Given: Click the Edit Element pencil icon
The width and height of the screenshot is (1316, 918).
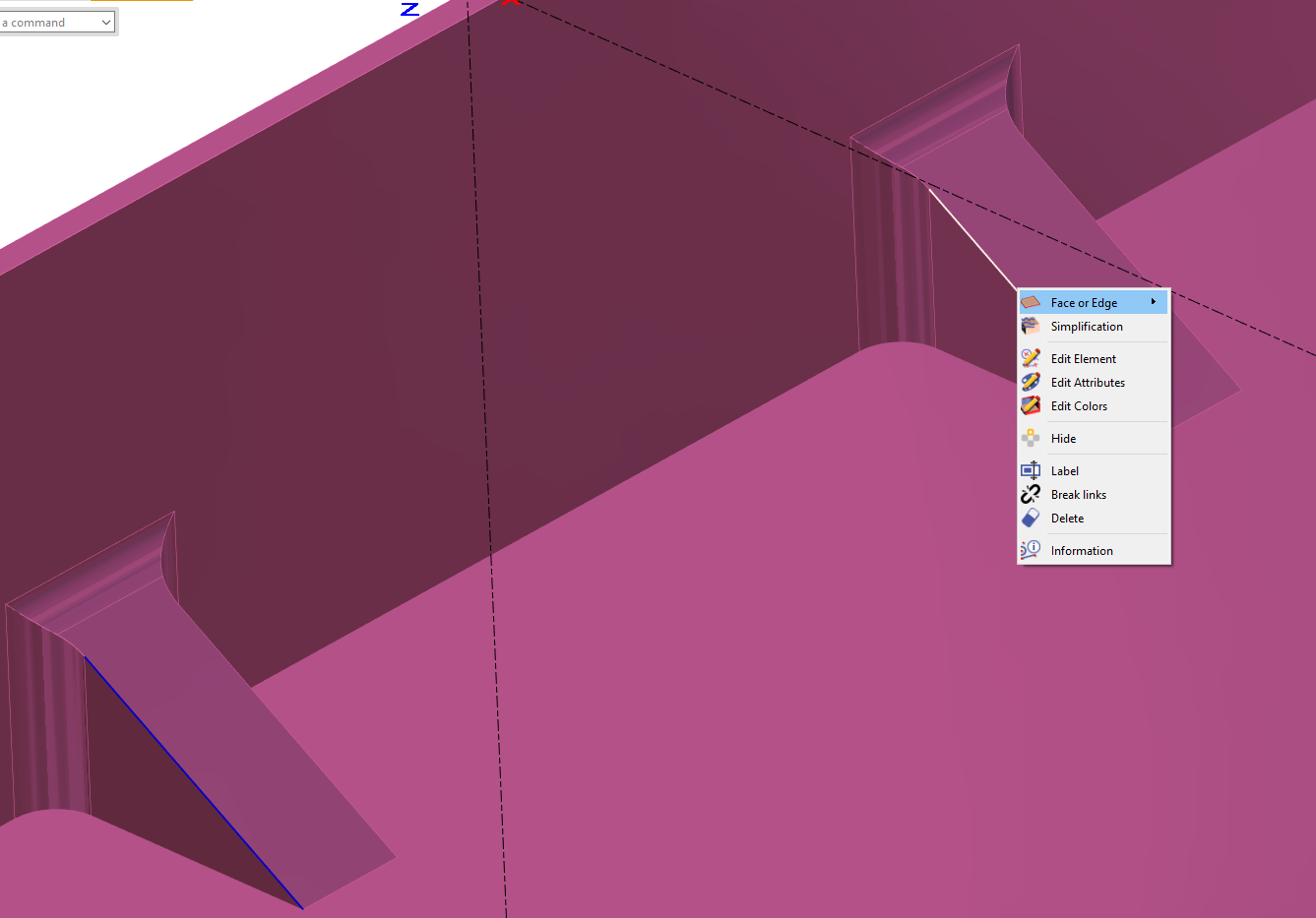Looking at the screenshot, I should click(1031, 359).
